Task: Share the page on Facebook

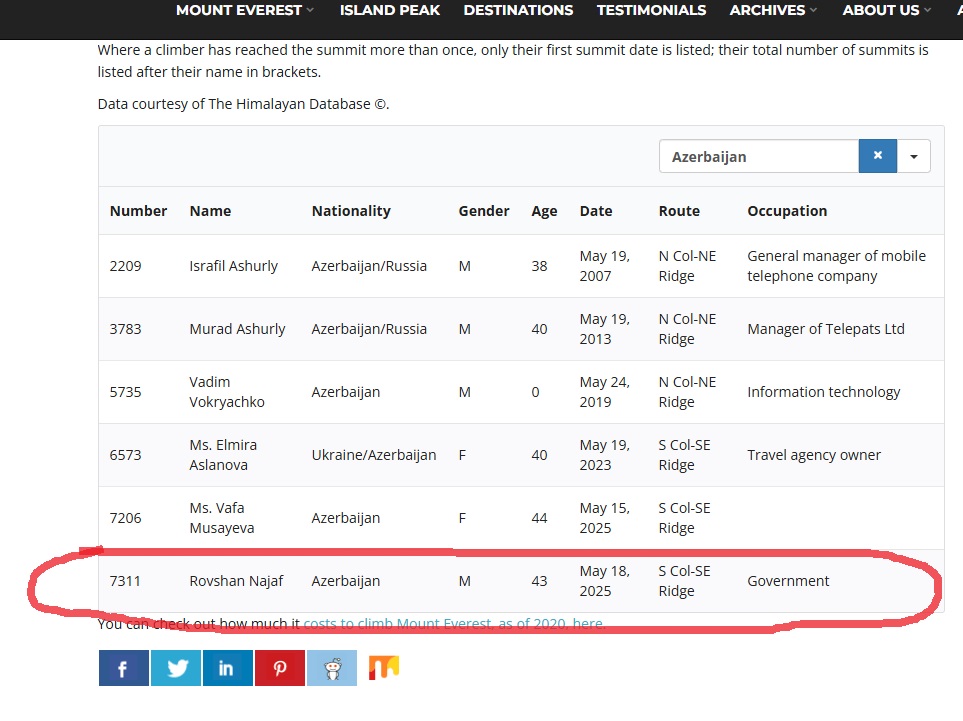Action: tap(123, 668)
